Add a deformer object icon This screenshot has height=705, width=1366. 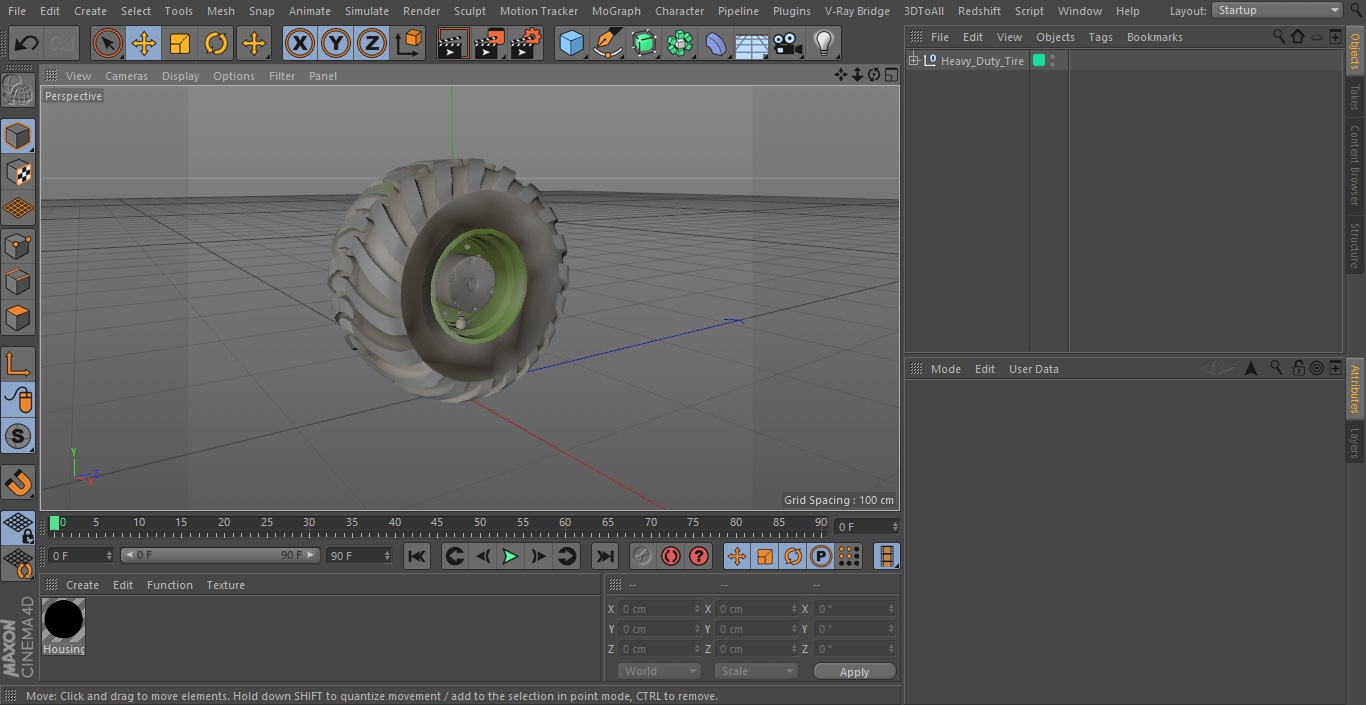[x=716, y=43]
